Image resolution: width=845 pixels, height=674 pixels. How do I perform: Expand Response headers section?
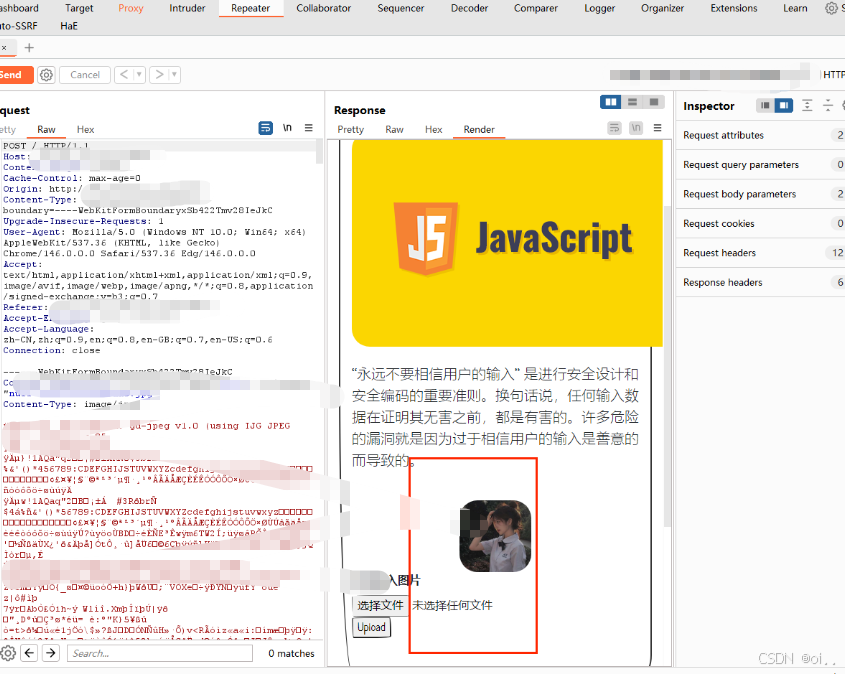coord(760,282)
